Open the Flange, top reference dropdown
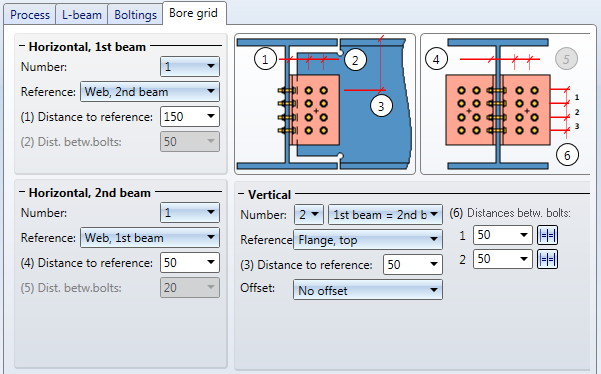This screenshot has width=601, height=374. point(368,240)
